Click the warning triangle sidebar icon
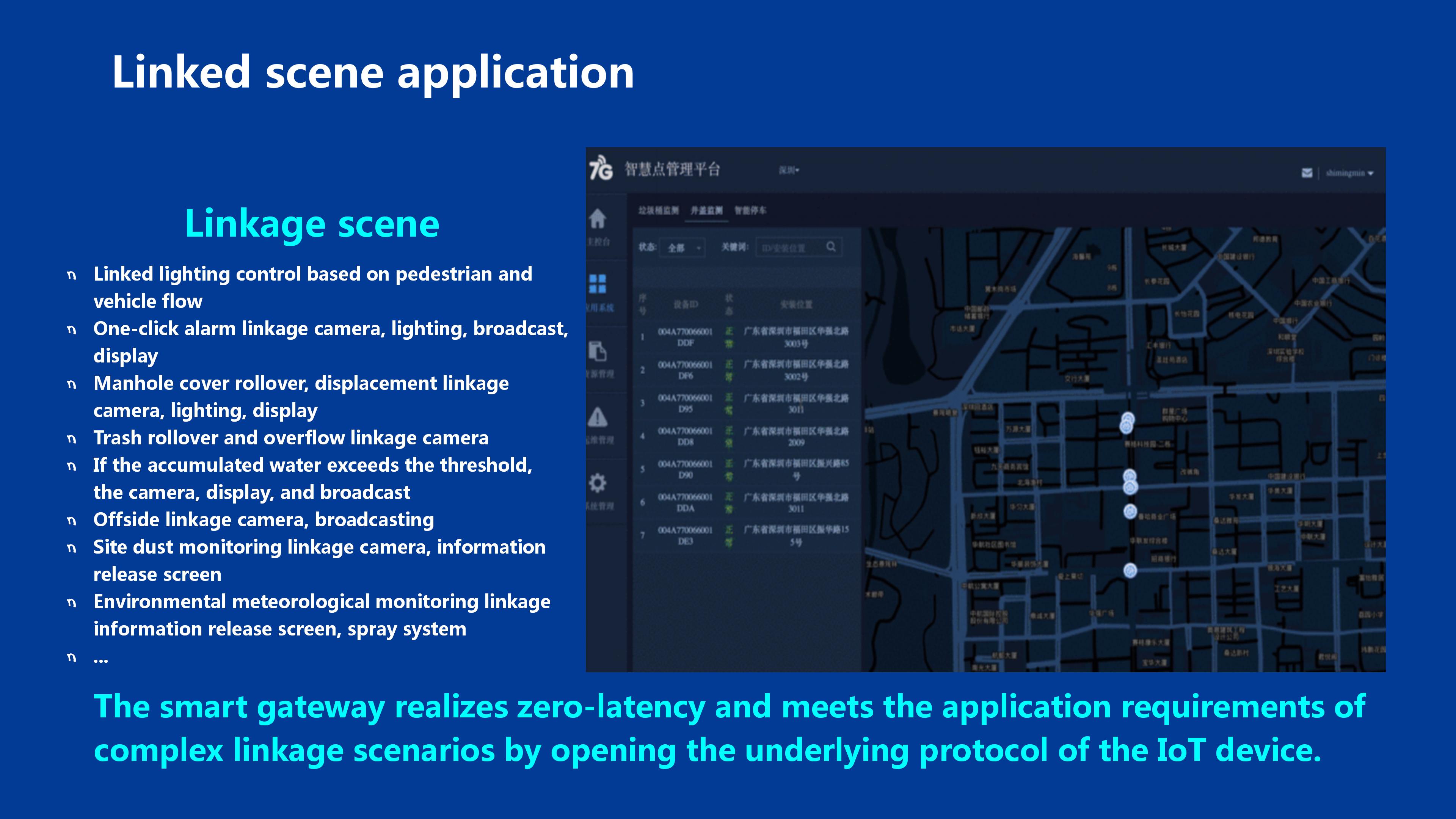 point(598,418)
